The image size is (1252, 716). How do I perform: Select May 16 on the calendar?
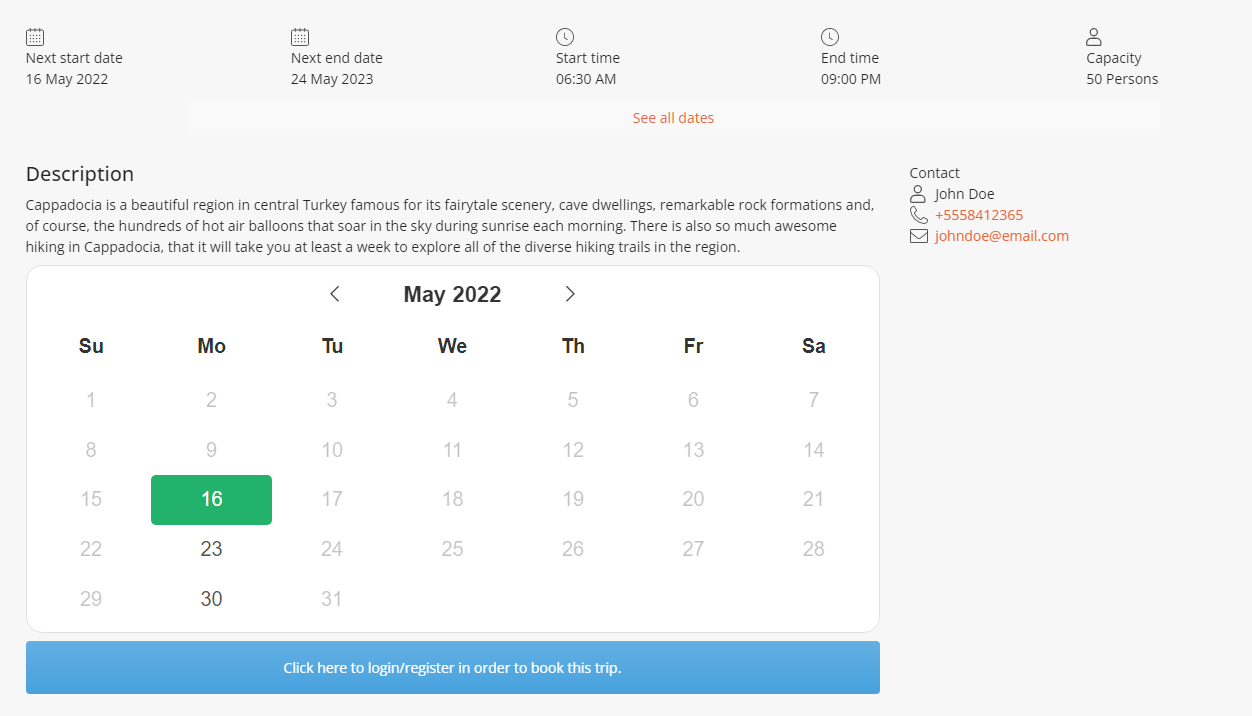(x=211, y=499)
